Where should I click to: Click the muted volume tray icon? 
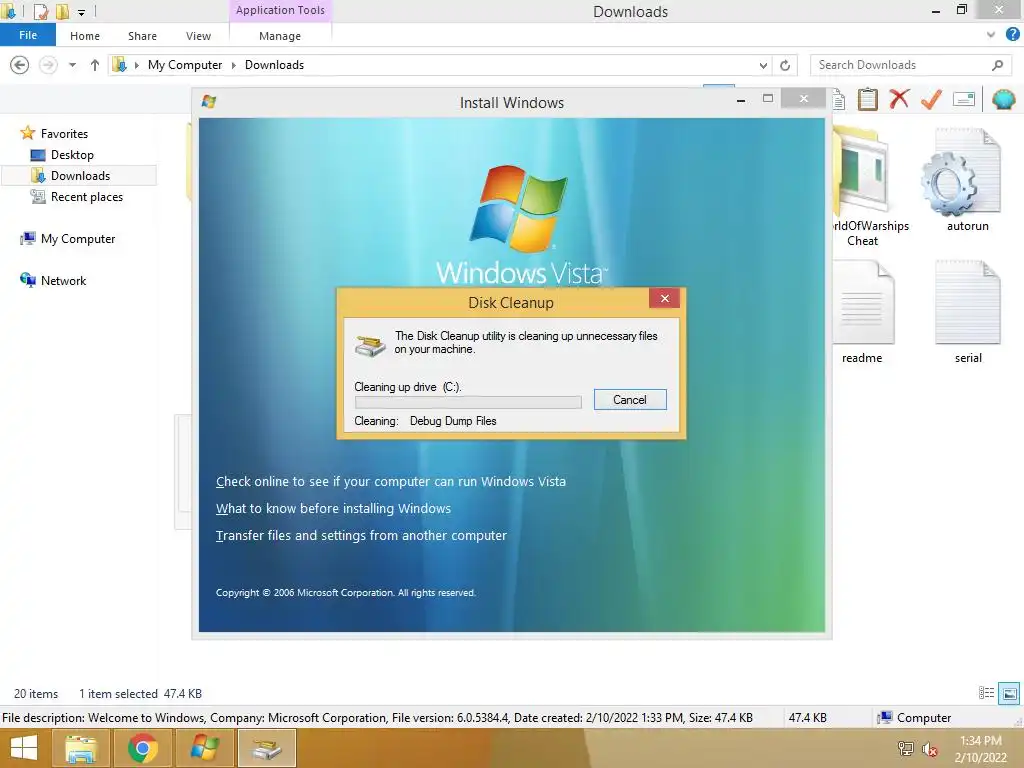tap(929, 749)
